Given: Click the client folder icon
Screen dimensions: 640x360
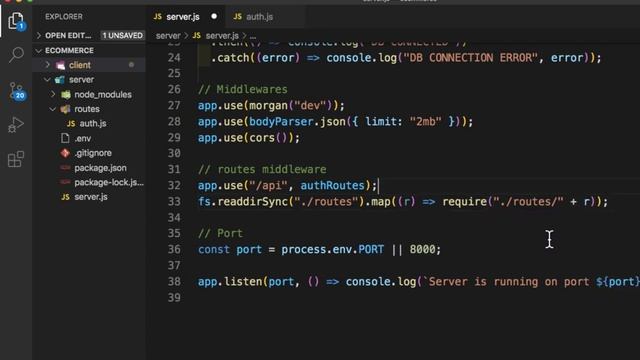Looking at the screenshot, I should (x=60, y=65).
